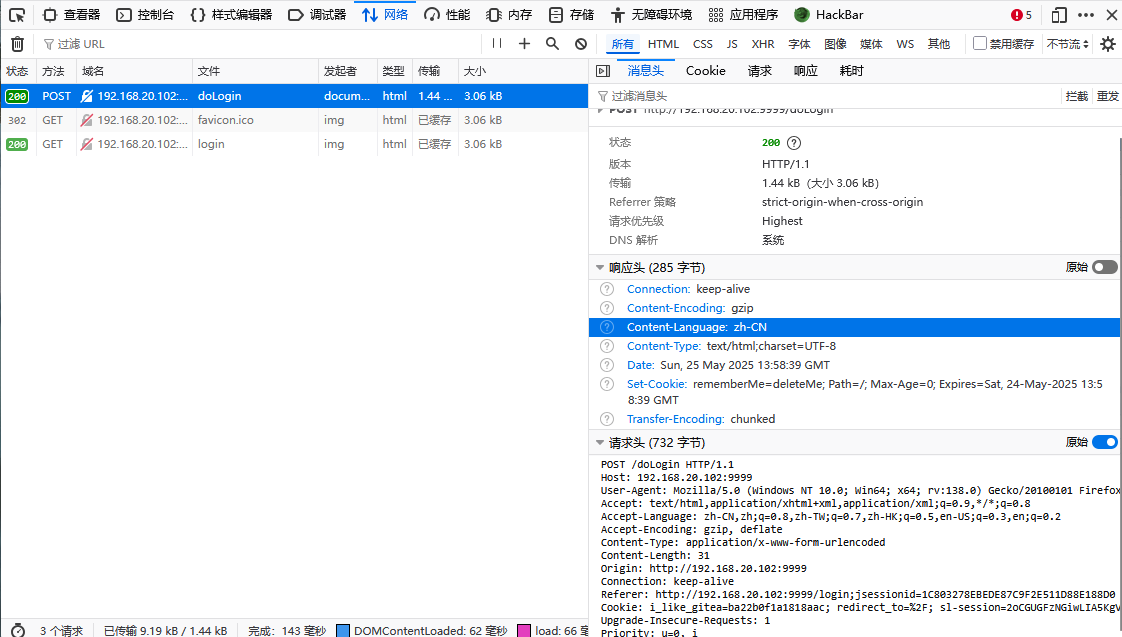The height and width of the screenshot is (637, 1122).
Task: Open the HackBar tab
Action: point(829,15)
